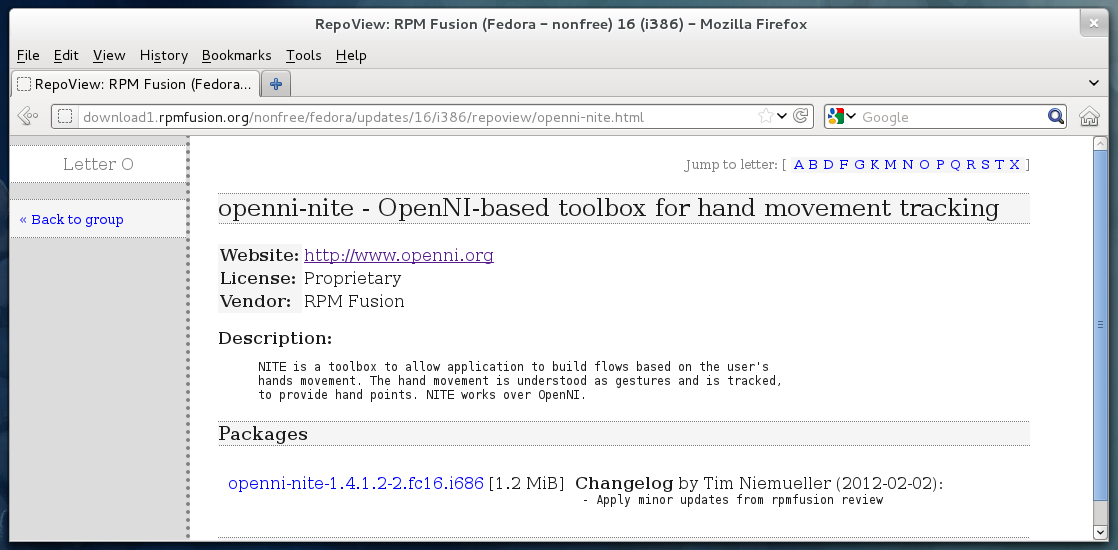Close the Firefox window
1118x550 pixels.
(1093, 24)
